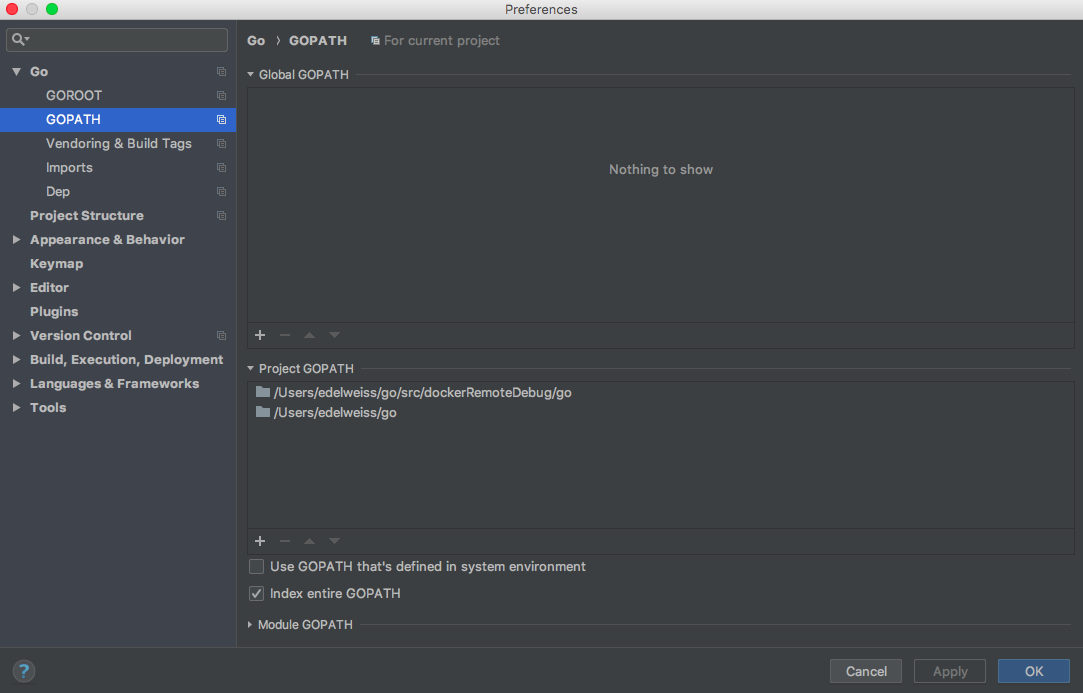Screen dimensions: 1083x693
Task: Click the project-level icon beside Imports
Action: click(x=221, y=167)
